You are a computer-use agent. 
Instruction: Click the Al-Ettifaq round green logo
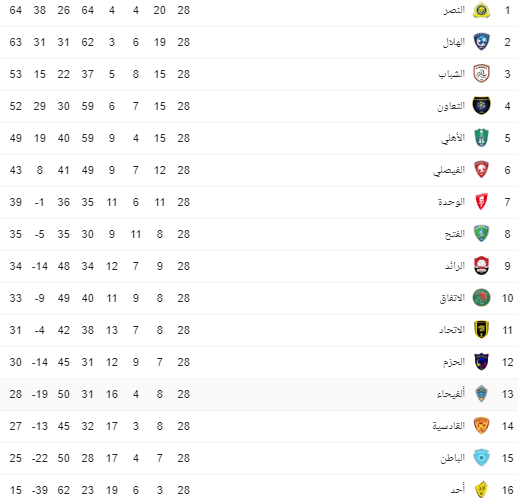481,298
